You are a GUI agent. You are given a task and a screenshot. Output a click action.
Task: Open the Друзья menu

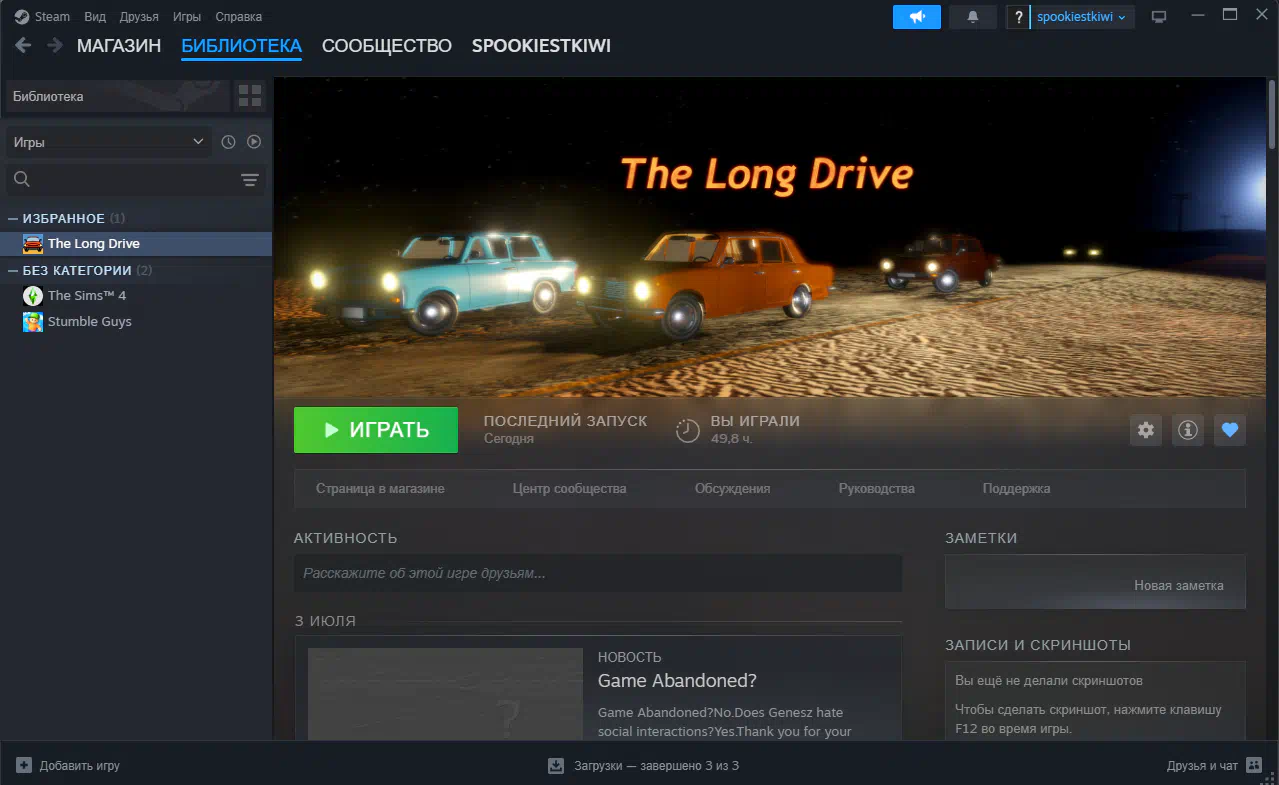tap(139, 17)
